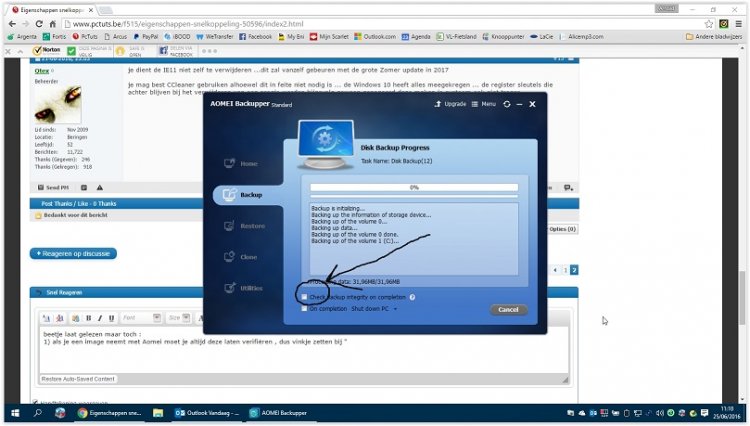
Task: Open the Facebook bookmark
Action: 255,36
